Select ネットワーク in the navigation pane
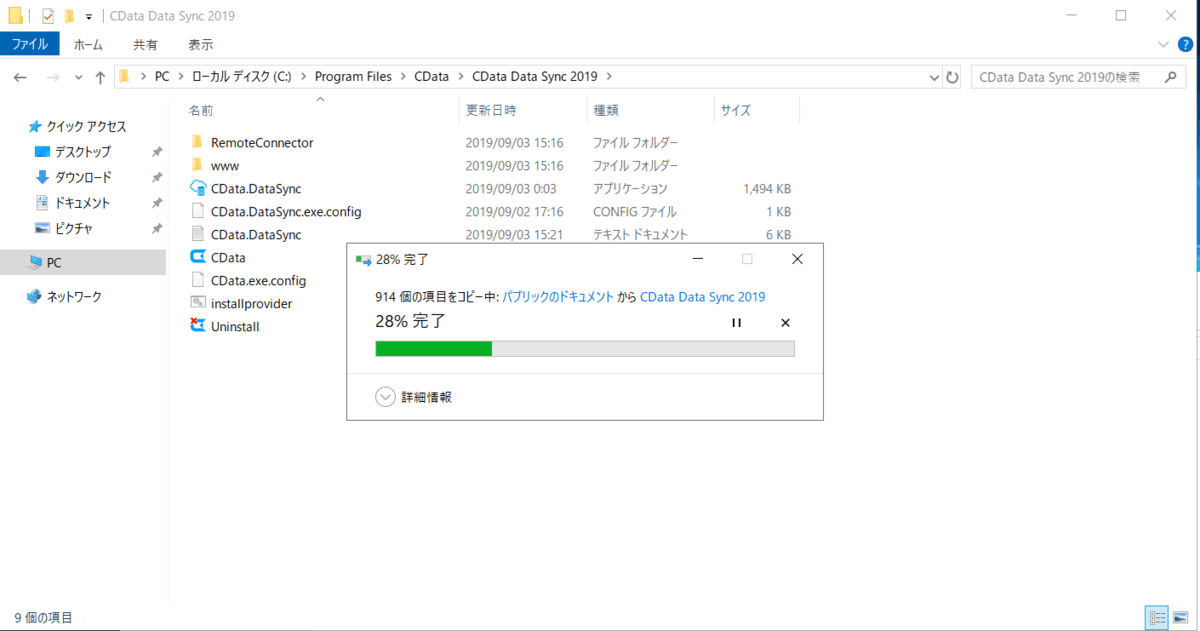 point(74,297)
